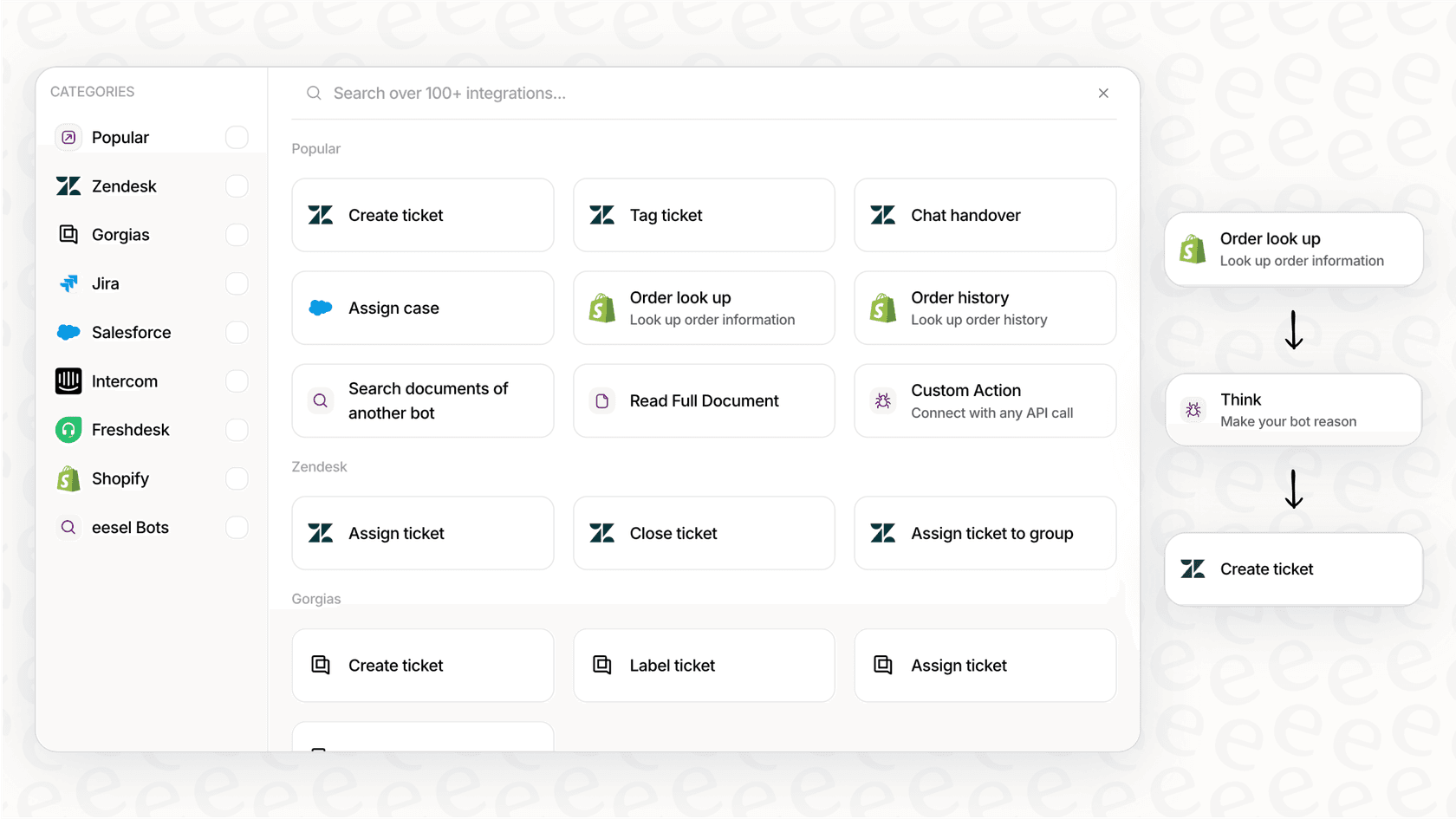
Task: Click the Zendesk icon on Chat handover card
Action: (x=883, y=215)
